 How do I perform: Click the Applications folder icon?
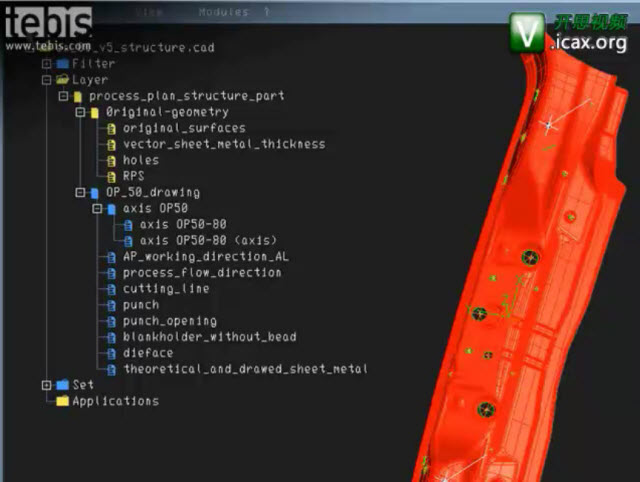tap(62, 401)
